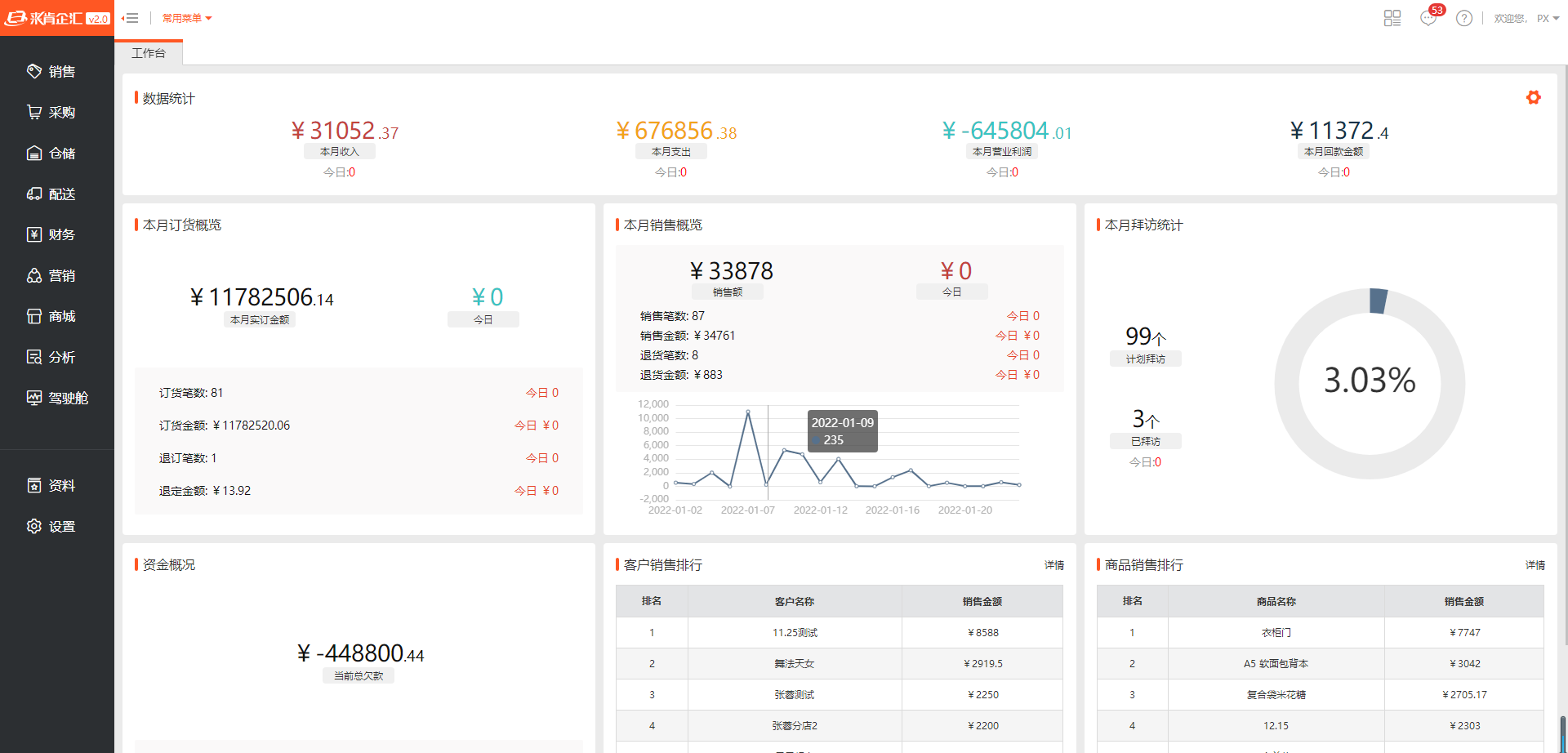Open the 销售 sales sidebar icon
1568x753 pixels.
34,72
